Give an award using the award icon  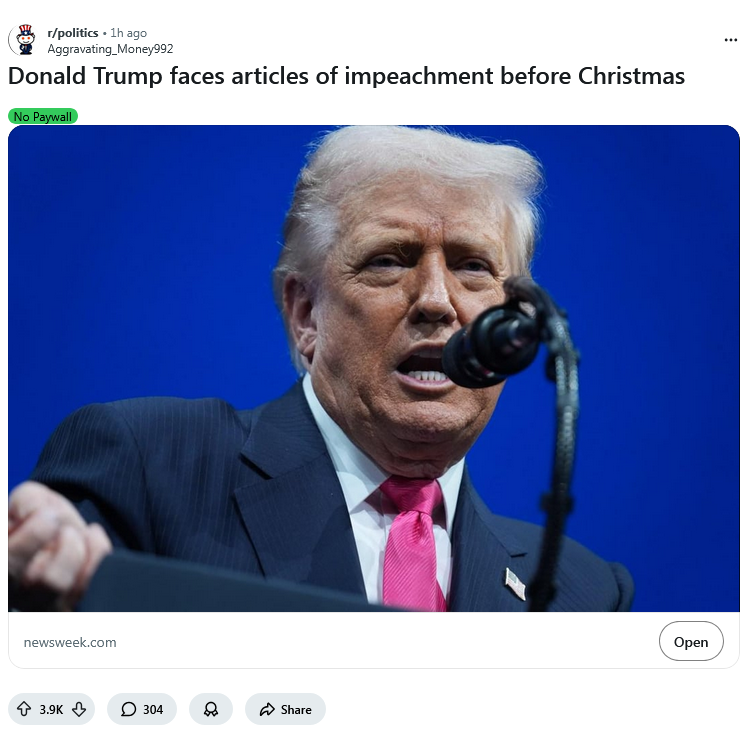tap(211, 709)
